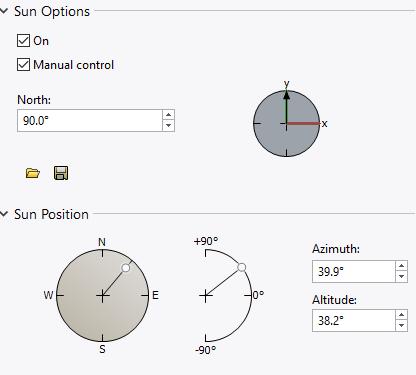The width and height of the screenshot is (416, 375).
Task: Click the 0° mark on altitude arc
Action: pyautogui.click(x=258, y=295)
